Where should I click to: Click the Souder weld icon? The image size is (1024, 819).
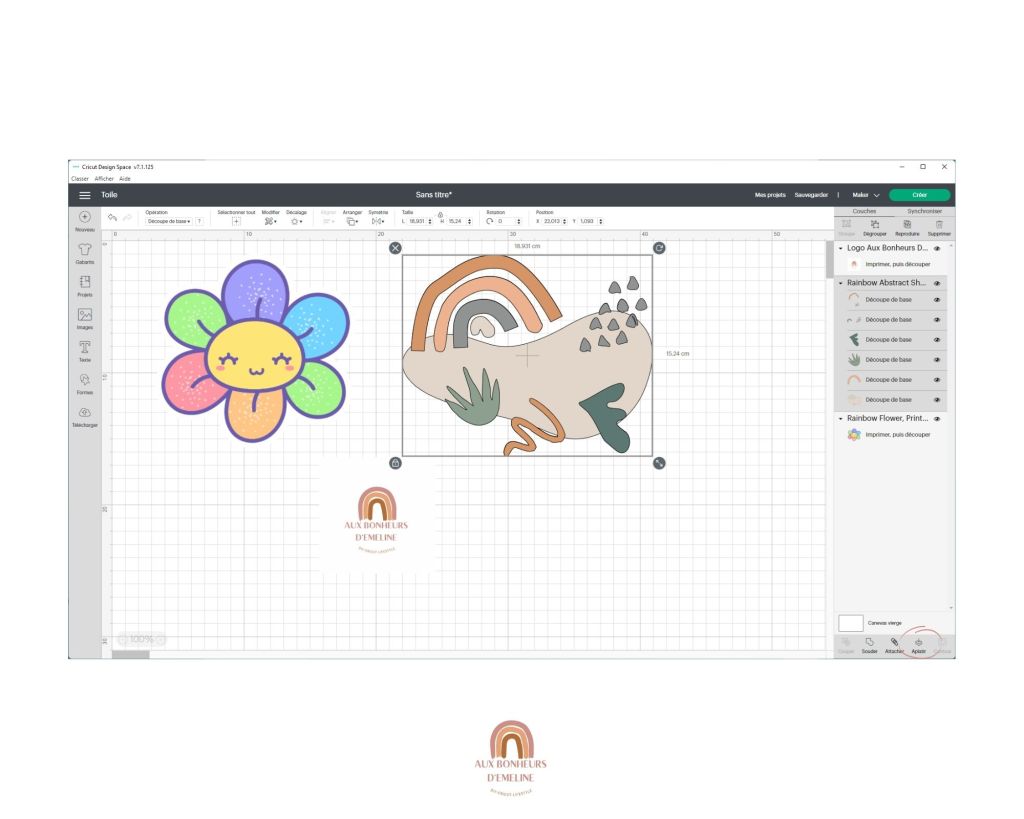tap(869, 641)
